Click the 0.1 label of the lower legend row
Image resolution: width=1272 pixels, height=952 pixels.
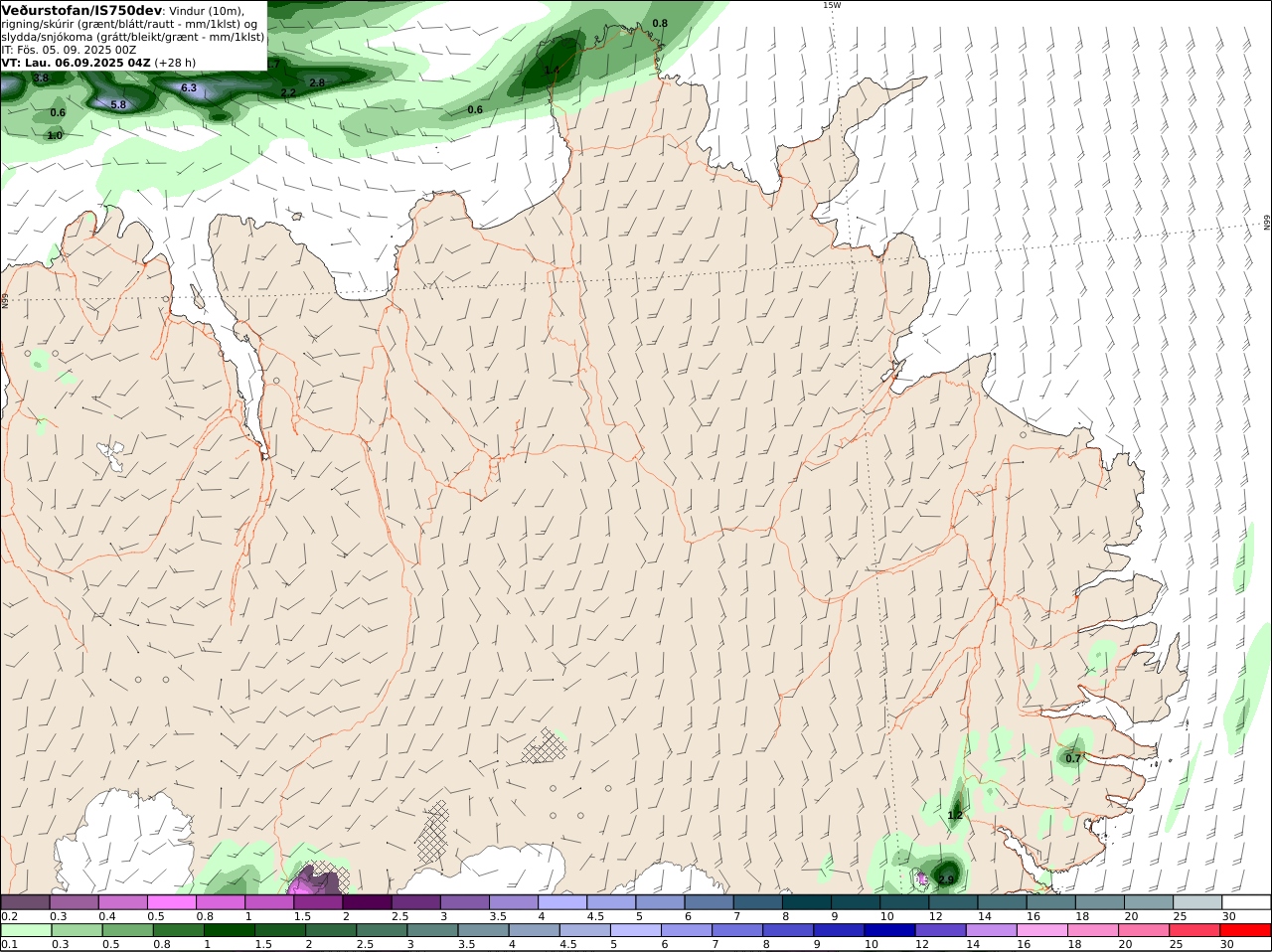9,944
